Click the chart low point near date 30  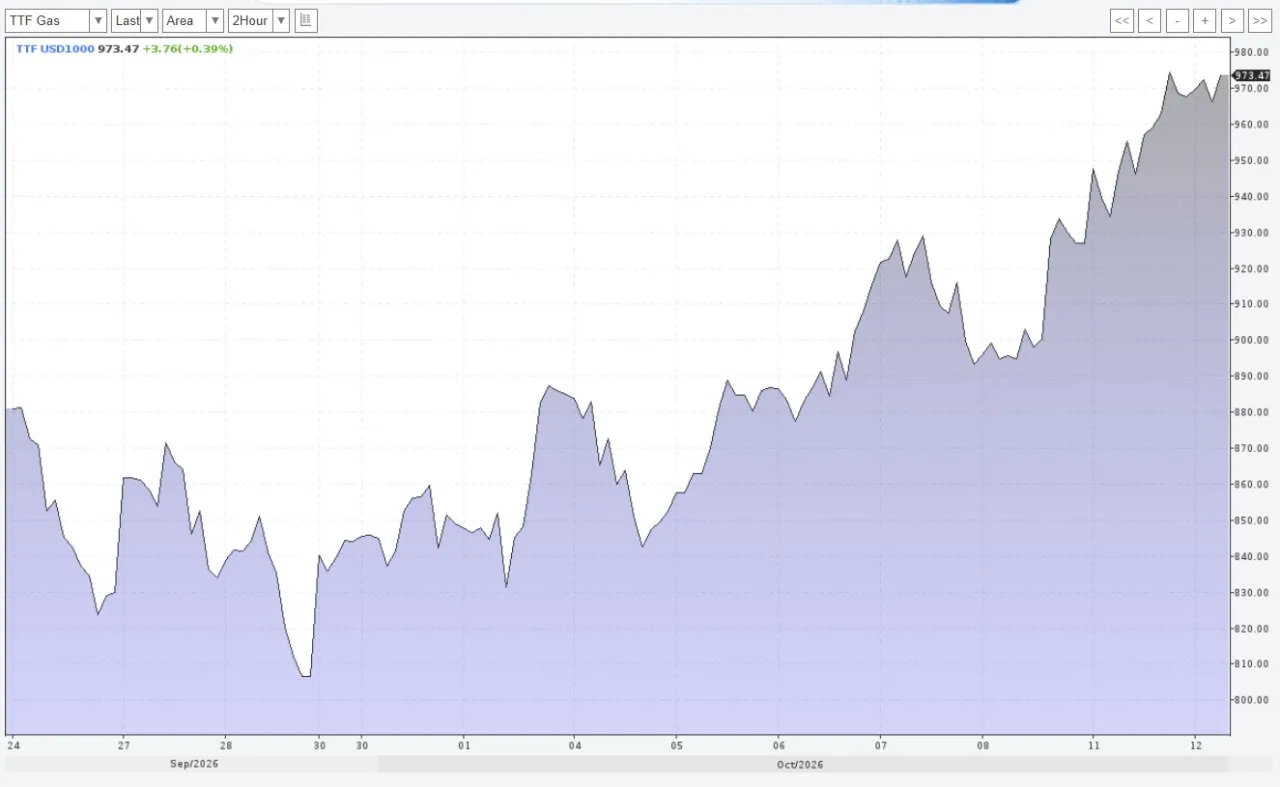coord(305,676)
